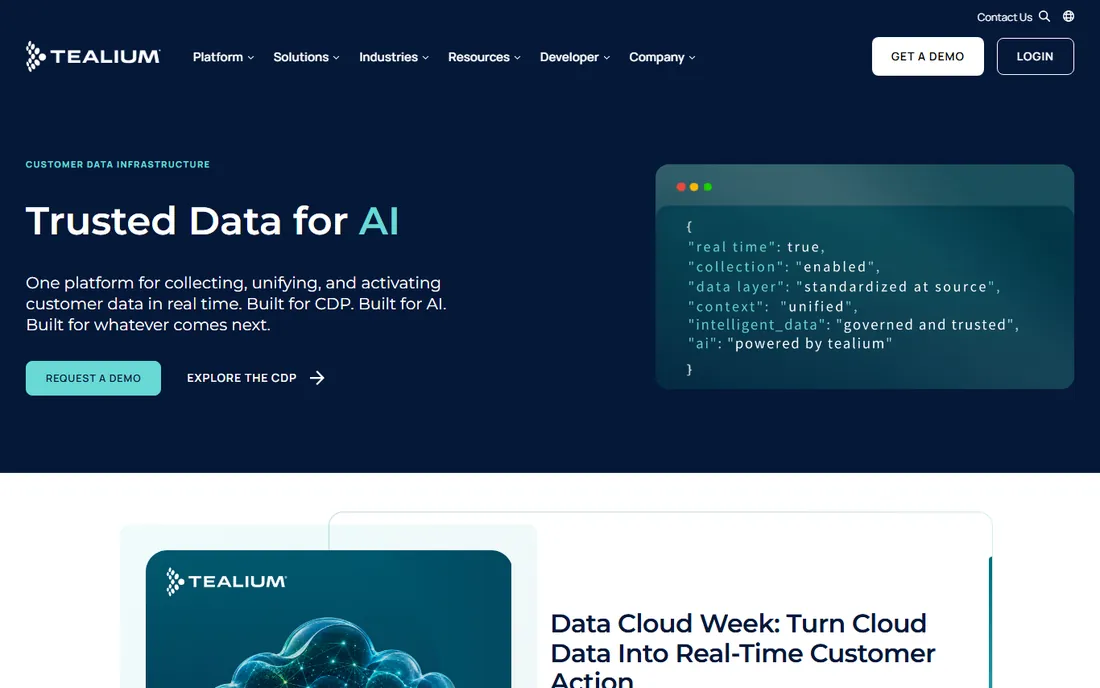Expand the Solutions menu chevron
The height and width of the screenshot is (688, 1100).
click(336, 58)
